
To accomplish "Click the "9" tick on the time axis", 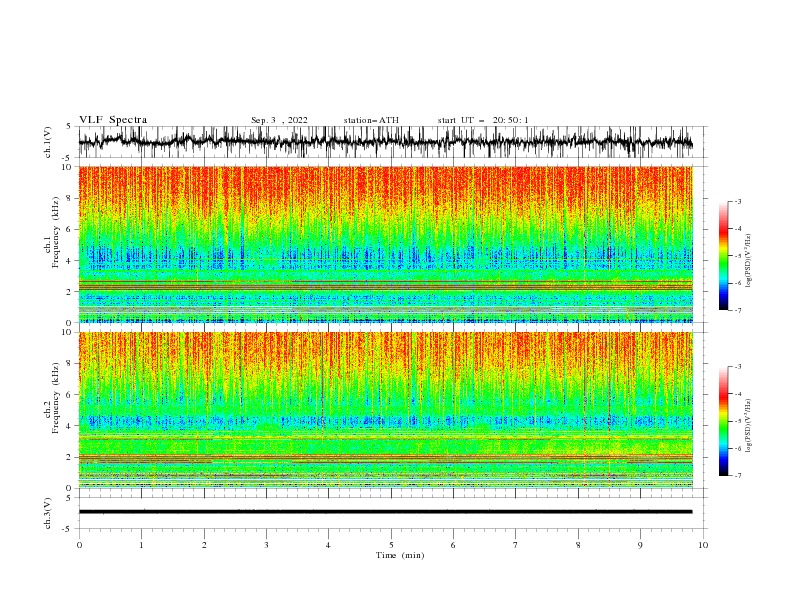I will click(640, 545).
